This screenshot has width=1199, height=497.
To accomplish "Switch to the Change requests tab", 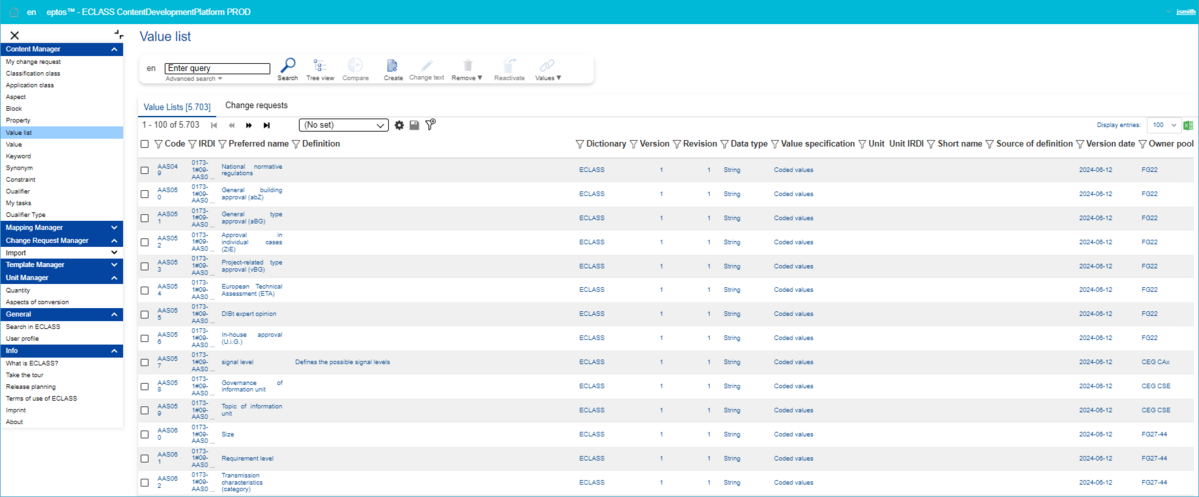I will tap(256, 106).
